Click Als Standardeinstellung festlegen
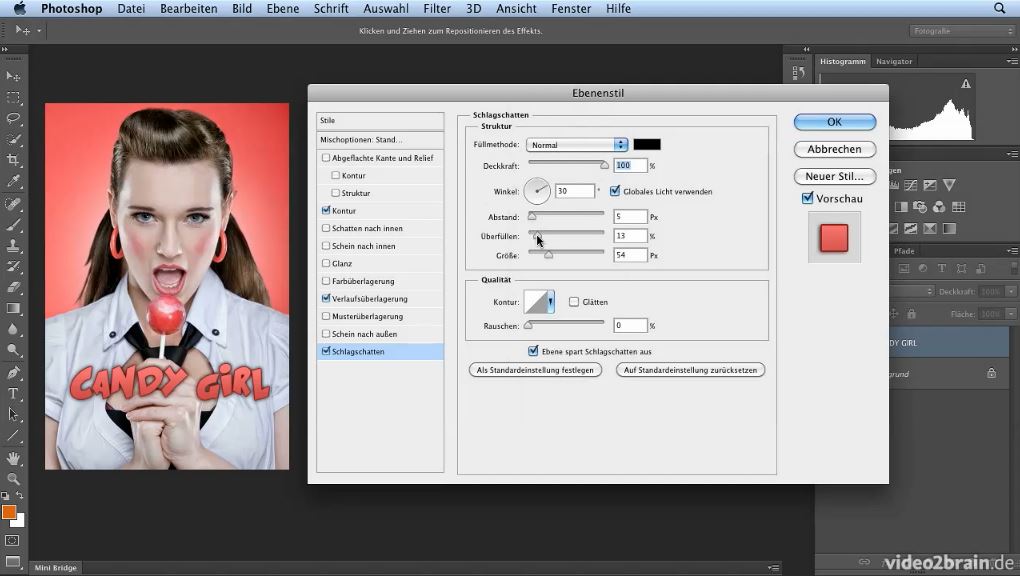This screenshot has width=1020, height=576. [x=535, y=370]
